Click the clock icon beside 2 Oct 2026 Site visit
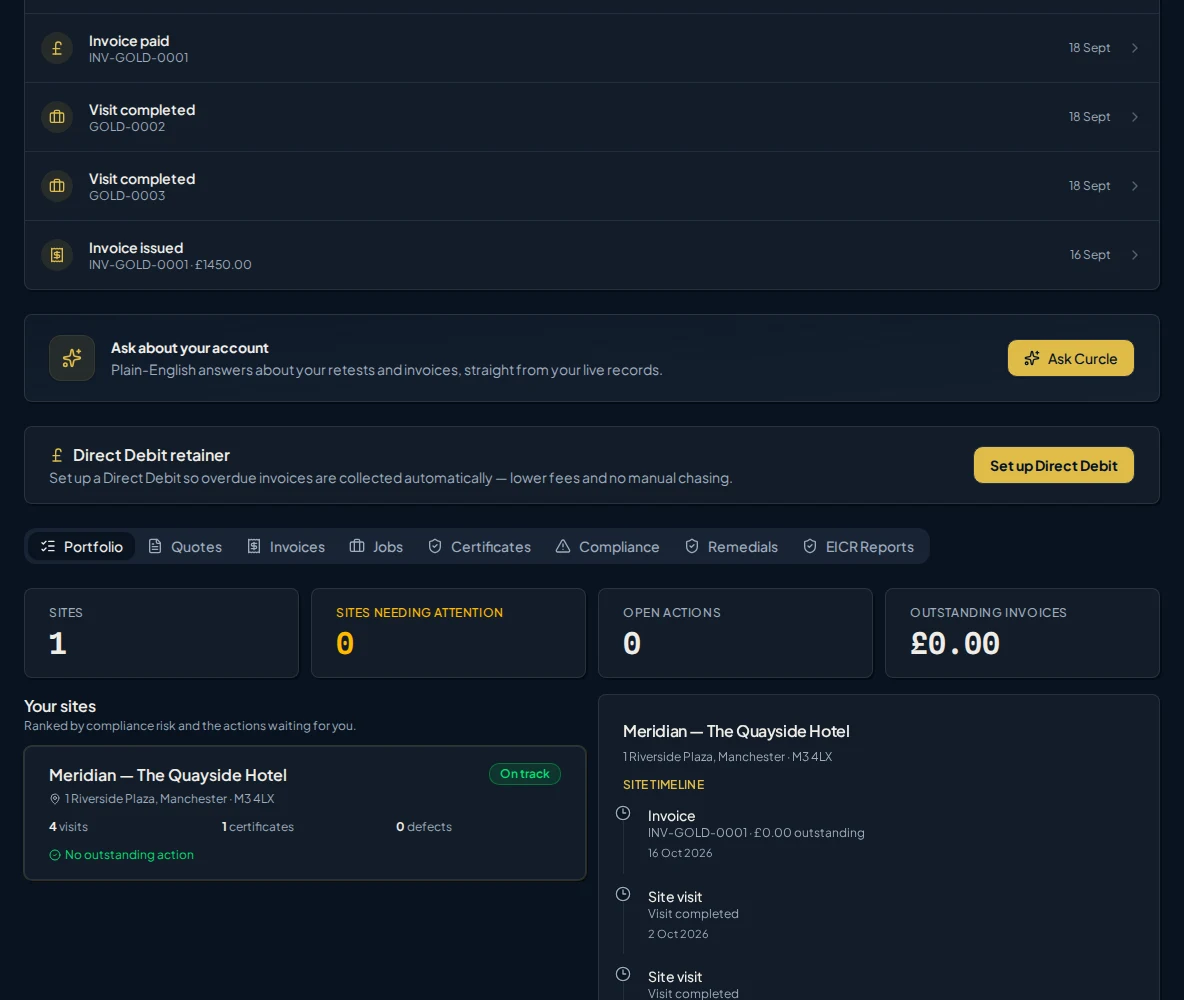 (623, 894)
